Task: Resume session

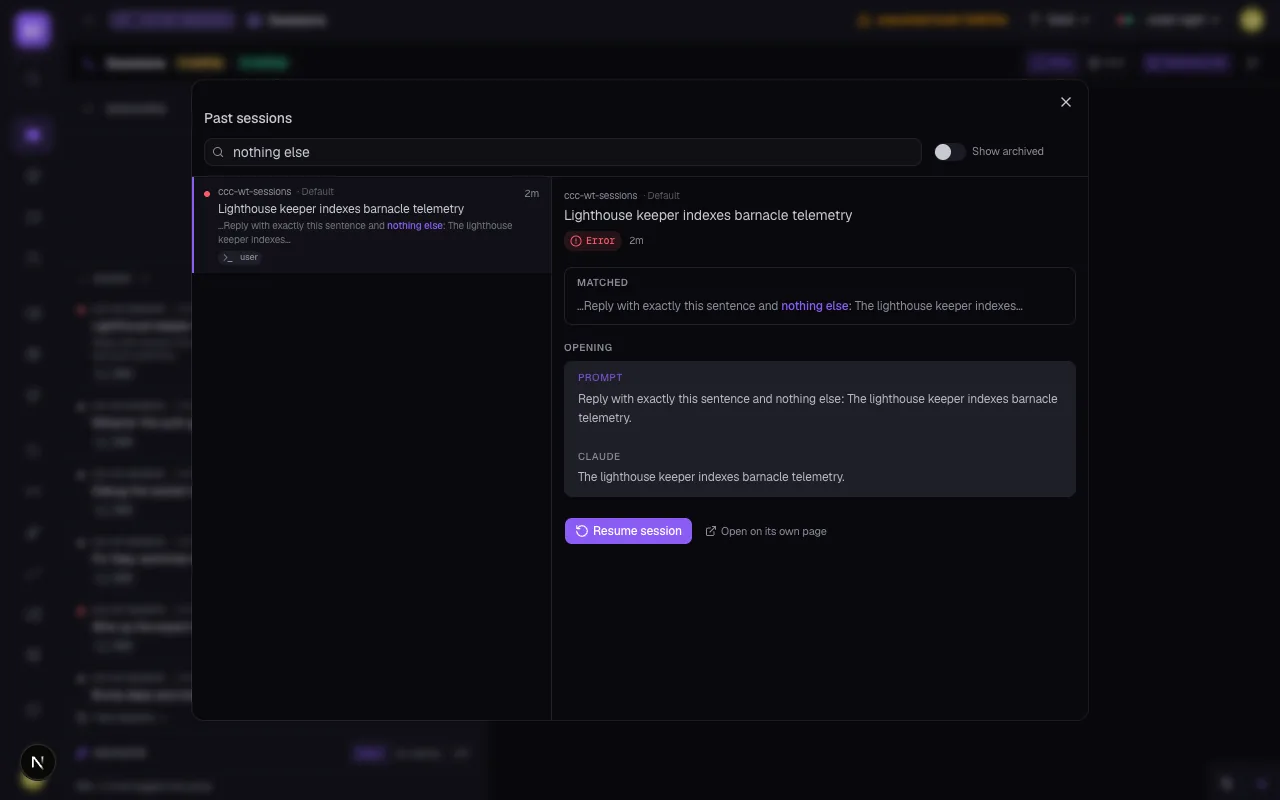Action: 628,531
